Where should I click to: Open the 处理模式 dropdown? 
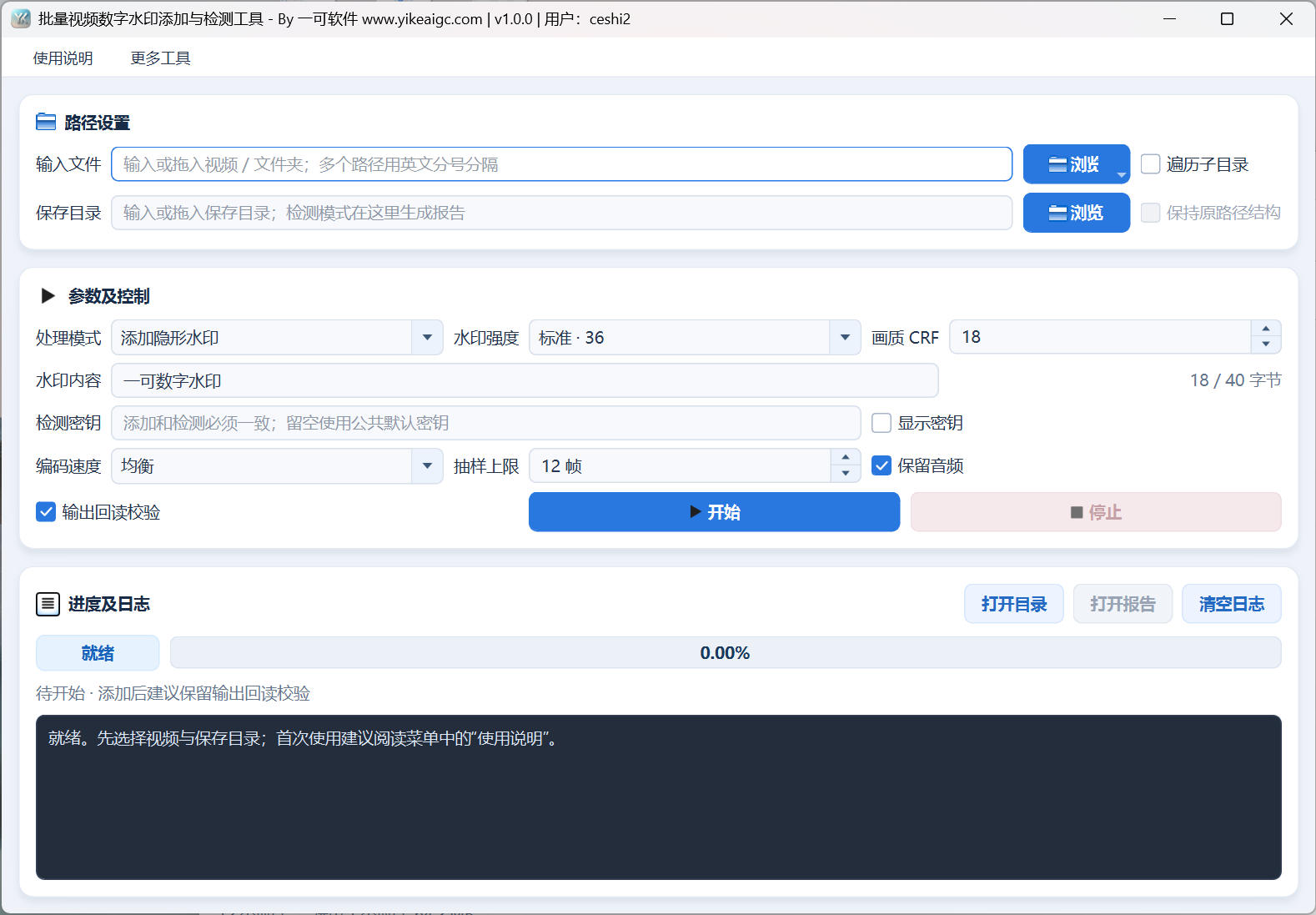point(277,338)
